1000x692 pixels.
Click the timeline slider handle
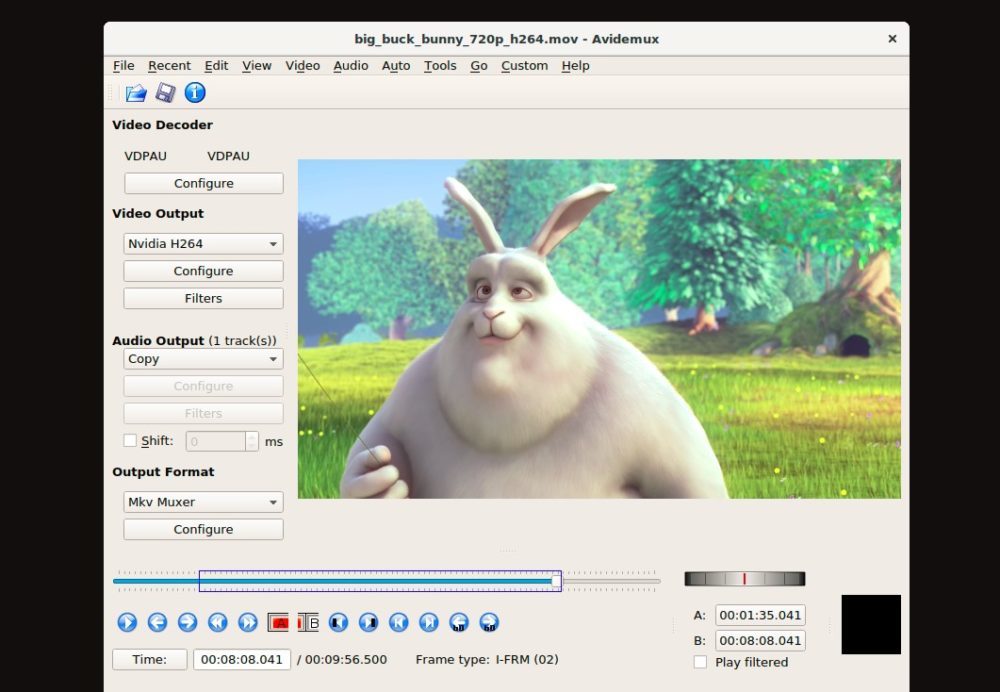556,581
